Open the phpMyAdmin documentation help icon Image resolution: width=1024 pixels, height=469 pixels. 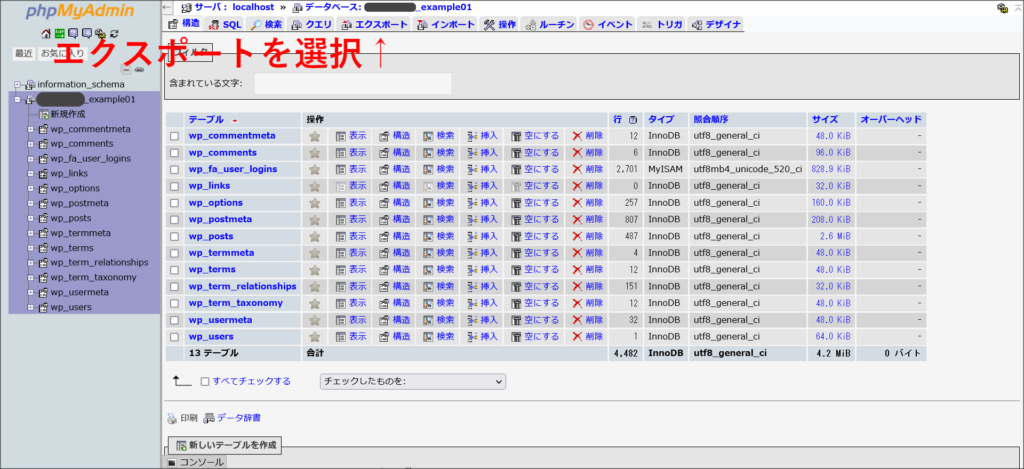pyautogui.click(x=73, y=34)
